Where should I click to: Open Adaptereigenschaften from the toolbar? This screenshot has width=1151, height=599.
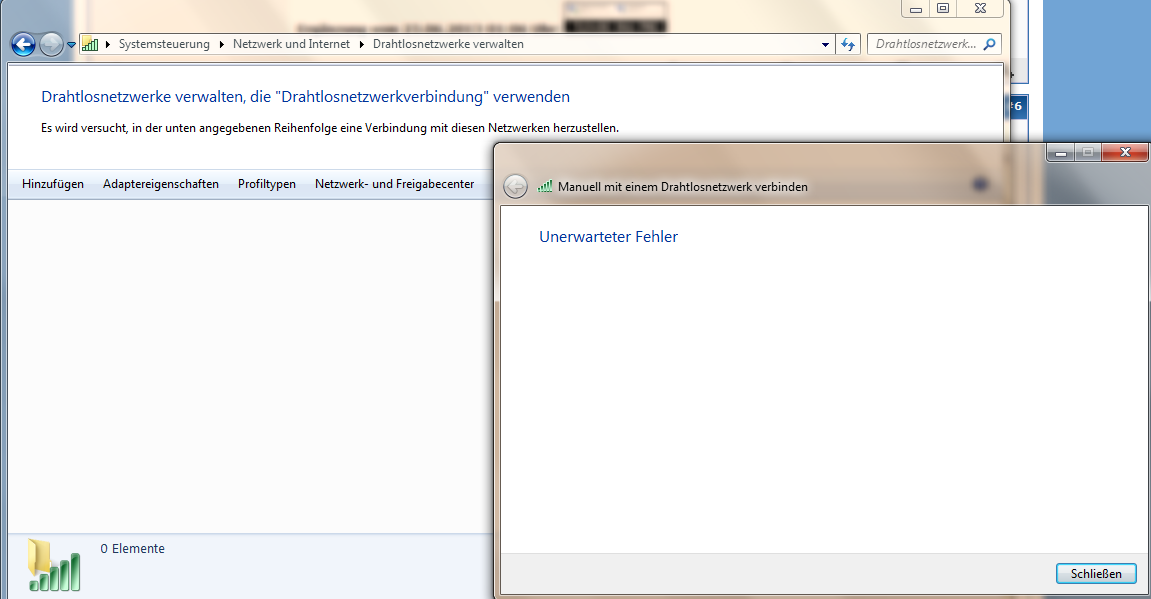click(x=161, y=184)
